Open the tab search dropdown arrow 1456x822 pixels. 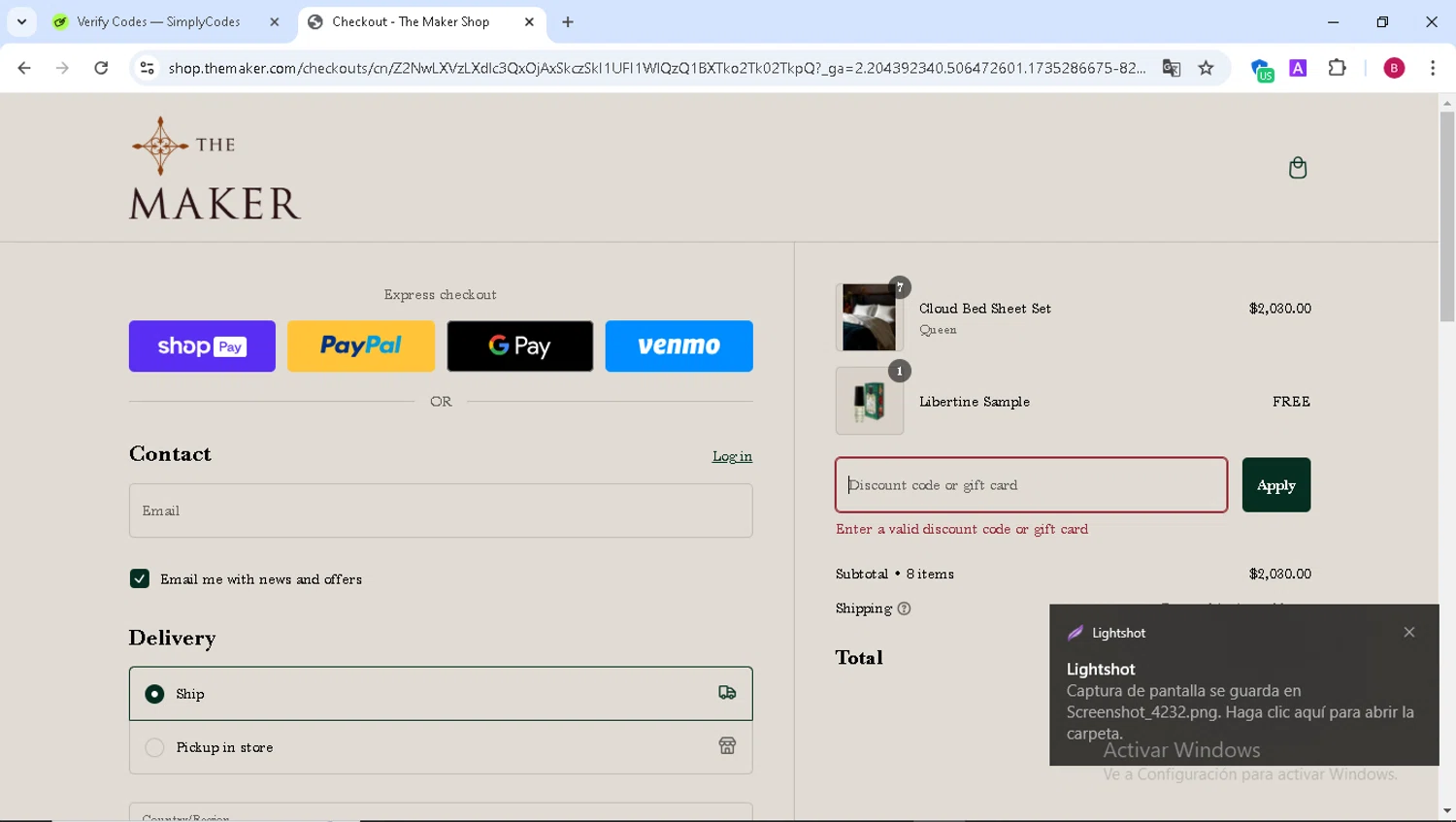[21, 21]
